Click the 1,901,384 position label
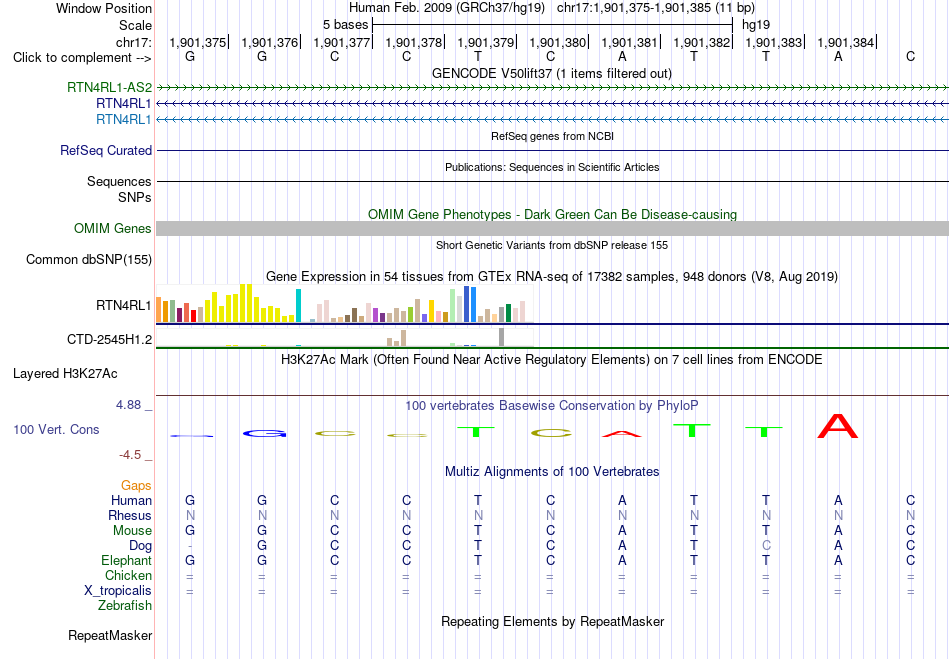 point(845,42)
